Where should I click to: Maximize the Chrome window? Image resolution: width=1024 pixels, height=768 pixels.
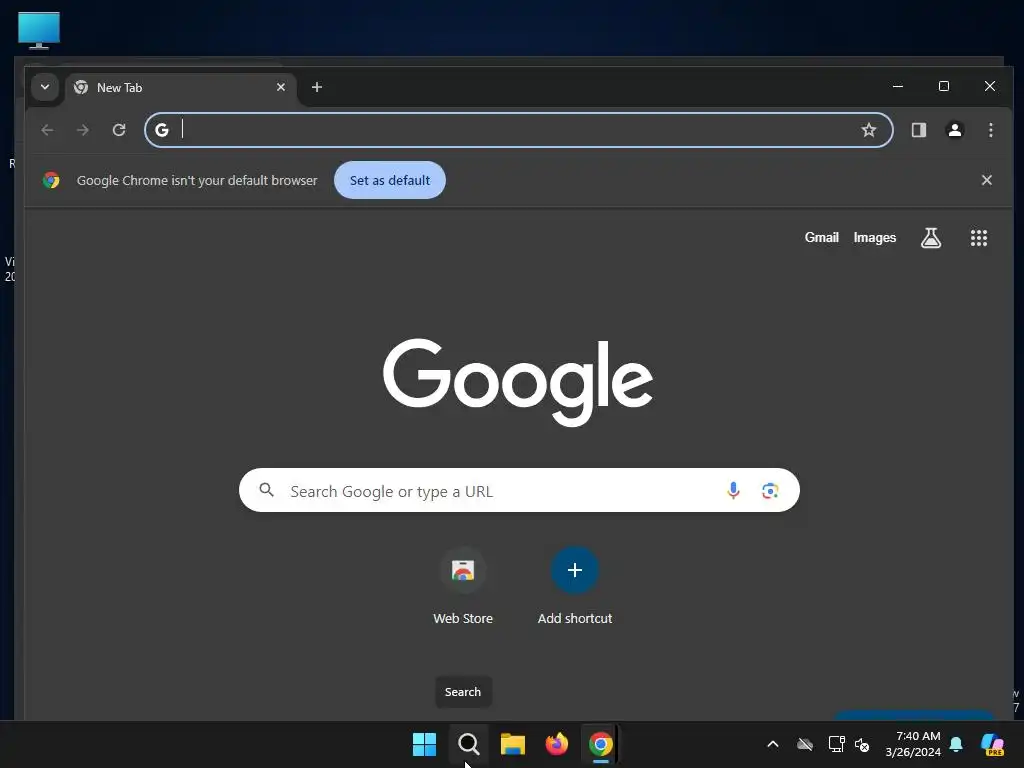(944, 86)
